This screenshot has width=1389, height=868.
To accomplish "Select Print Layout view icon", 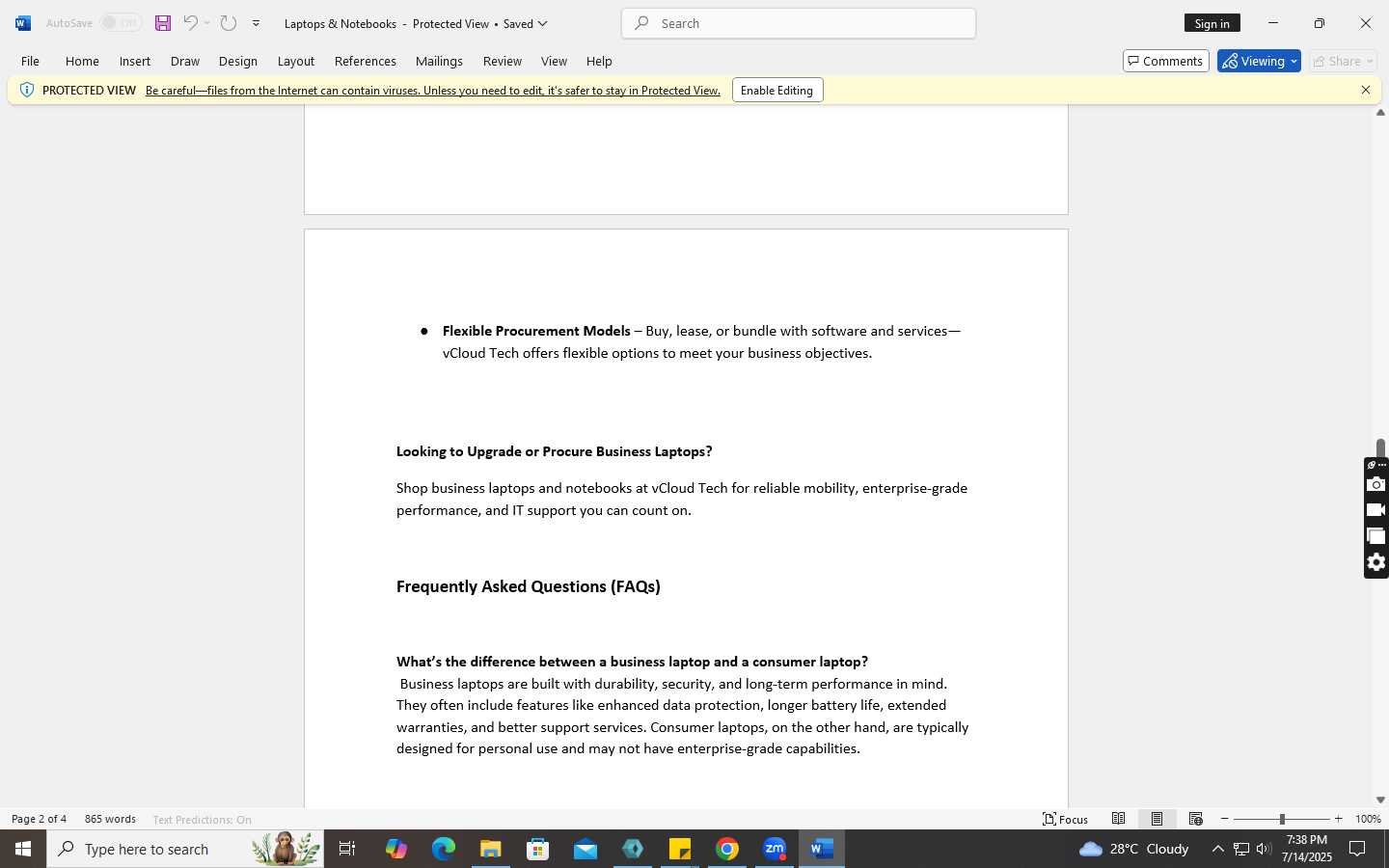I will [x=1157, y=819].
